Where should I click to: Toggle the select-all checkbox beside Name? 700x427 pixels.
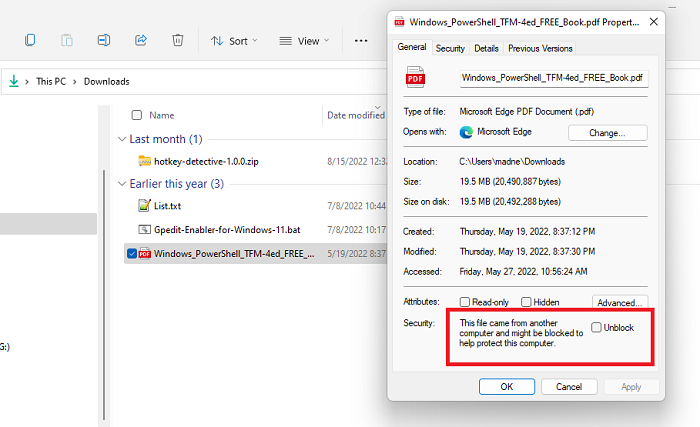137,115
